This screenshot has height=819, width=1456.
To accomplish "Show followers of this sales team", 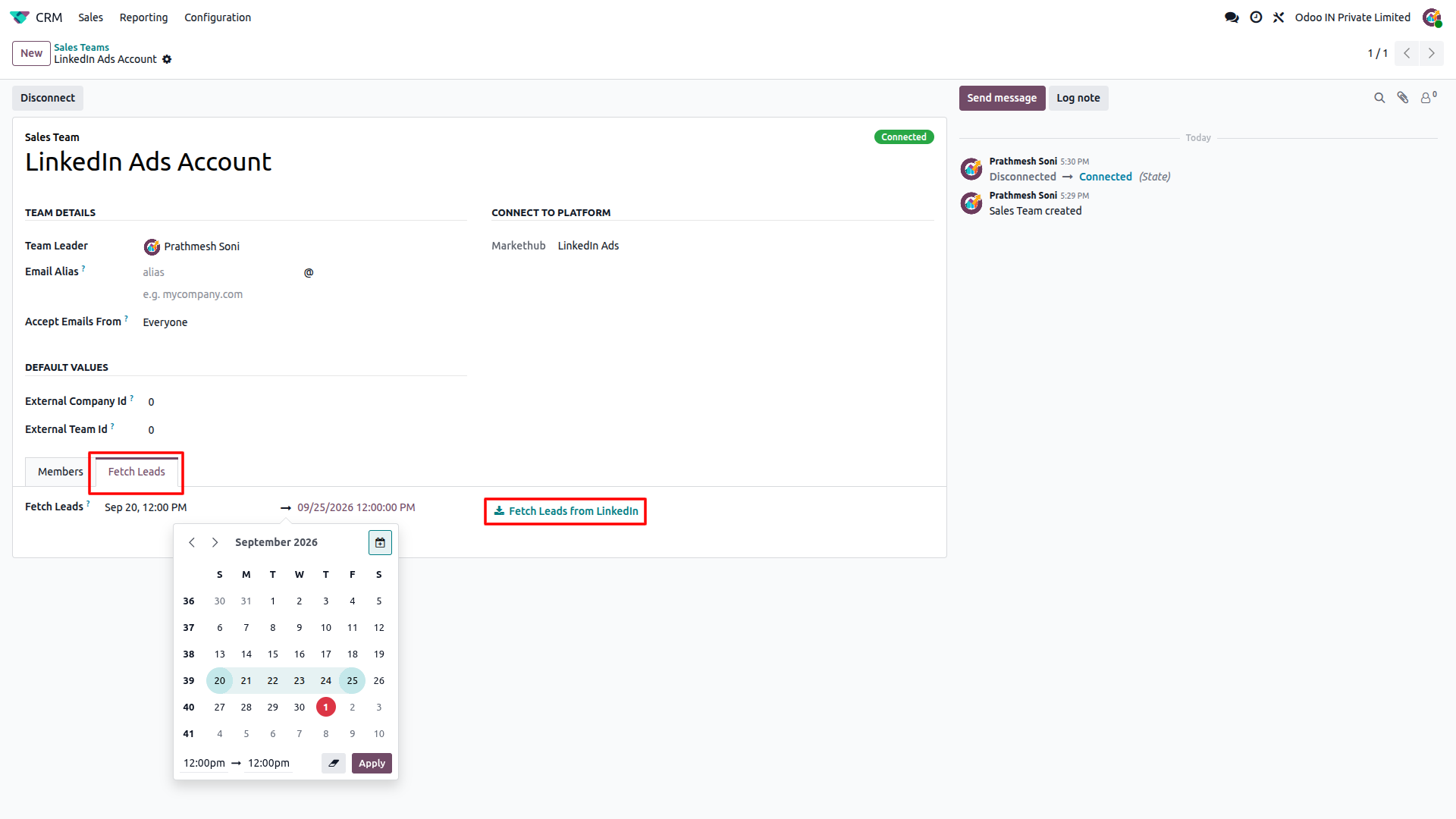I will point(1428,97).
